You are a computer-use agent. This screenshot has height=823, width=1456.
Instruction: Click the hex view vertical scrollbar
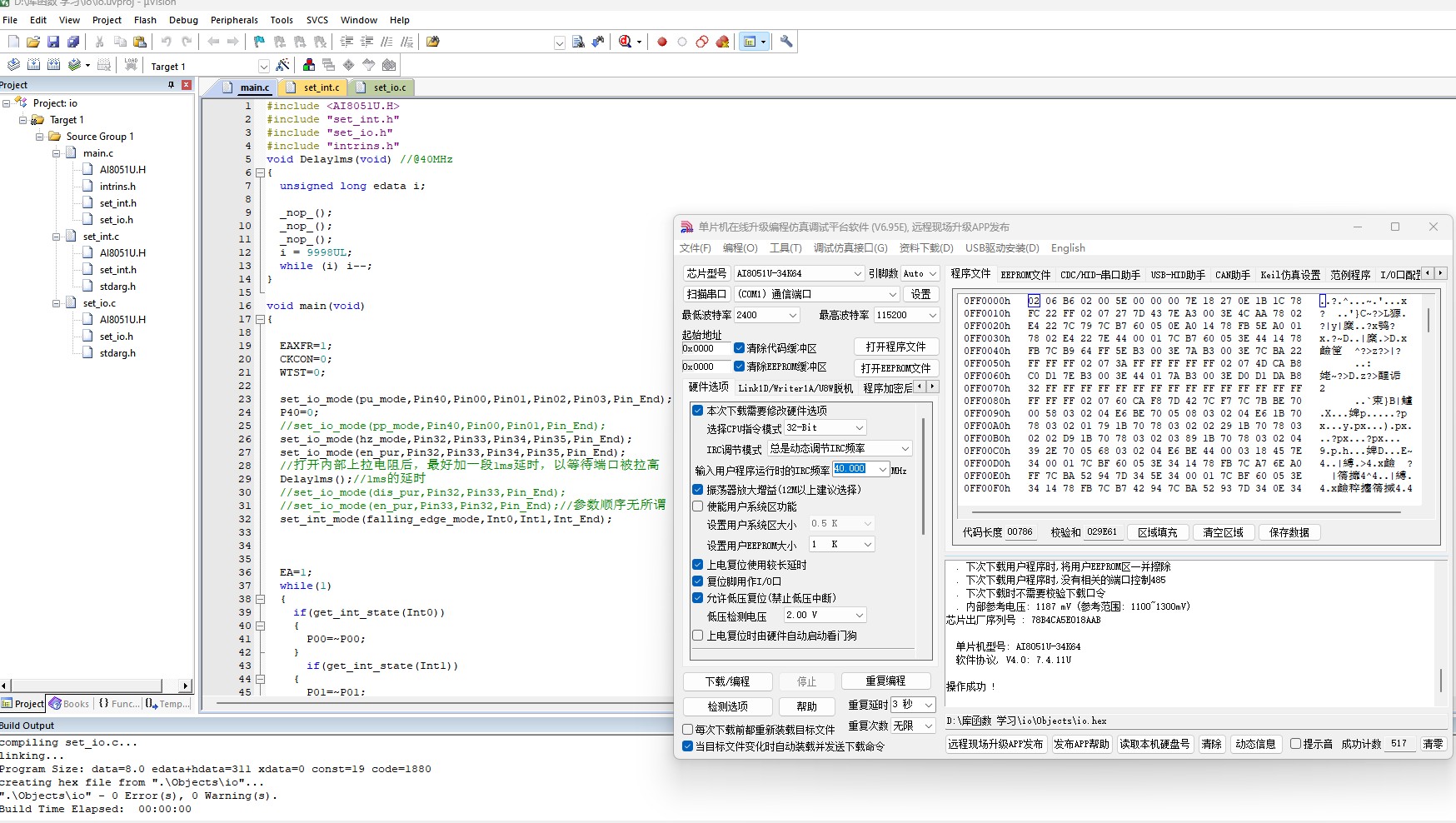click(1429, 320)
